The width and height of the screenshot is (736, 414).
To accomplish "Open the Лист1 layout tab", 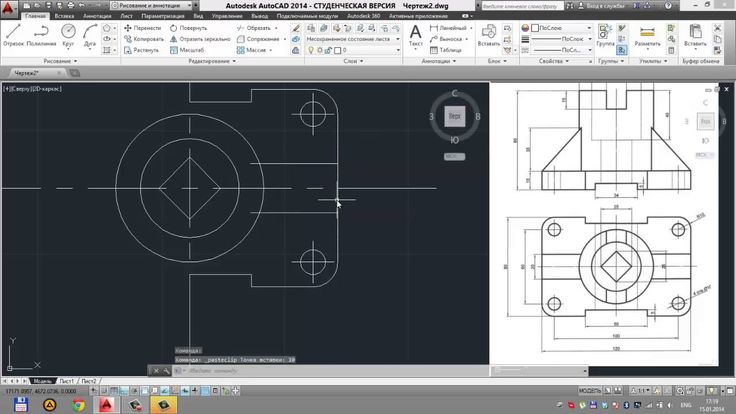I will 66,381.
